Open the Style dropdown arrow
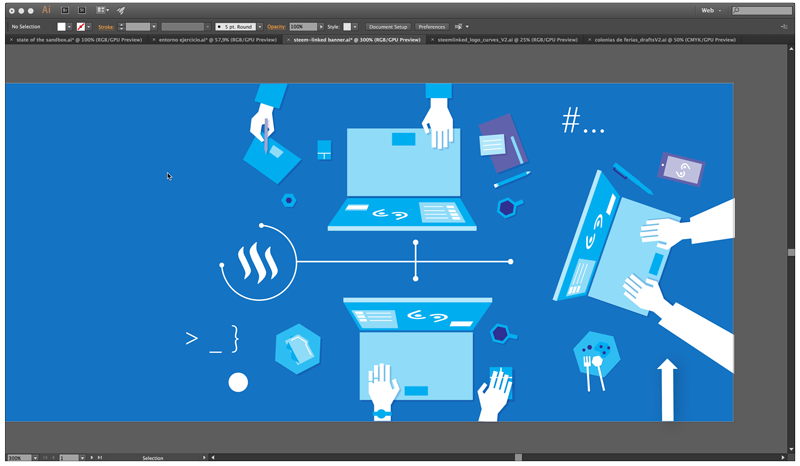This screenshot has width=800, height=466. click(x=355, y=27)
